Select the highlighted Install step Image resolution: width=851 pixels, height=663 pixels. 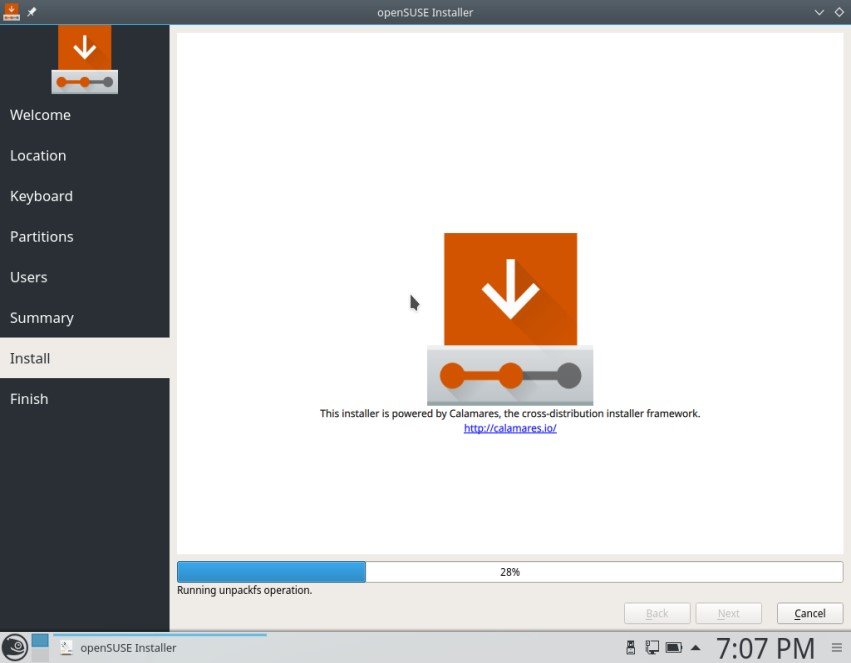[85, 358]
